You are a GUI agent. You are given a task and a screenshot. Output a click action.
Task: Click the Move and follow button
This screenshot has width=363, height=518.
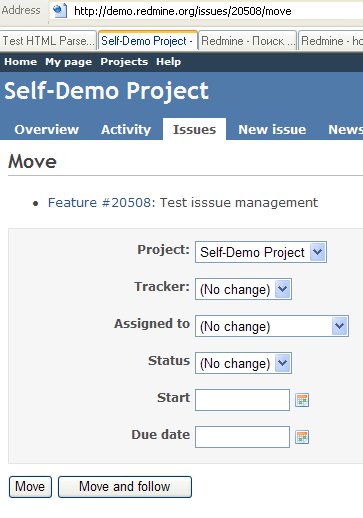pyautogui.click(x=125, y=487)
